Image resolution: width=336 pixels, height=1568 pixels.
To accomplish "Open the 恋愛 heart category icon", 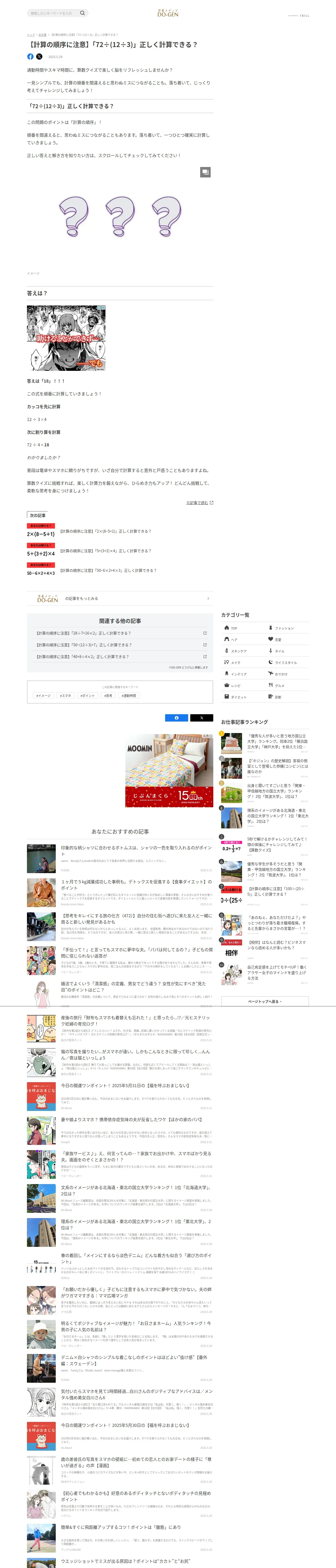I will (x=271, y=639).
